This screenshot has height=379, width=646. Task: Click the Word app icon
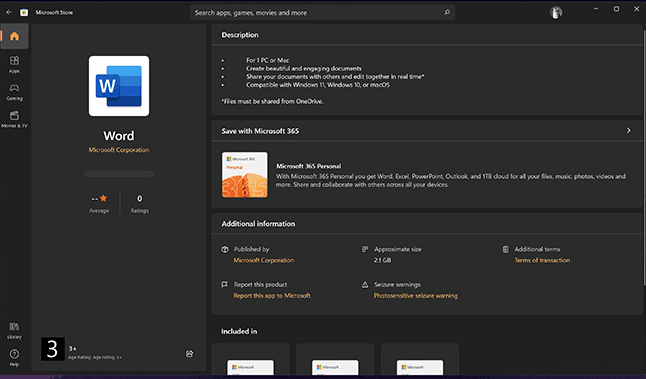119,86
